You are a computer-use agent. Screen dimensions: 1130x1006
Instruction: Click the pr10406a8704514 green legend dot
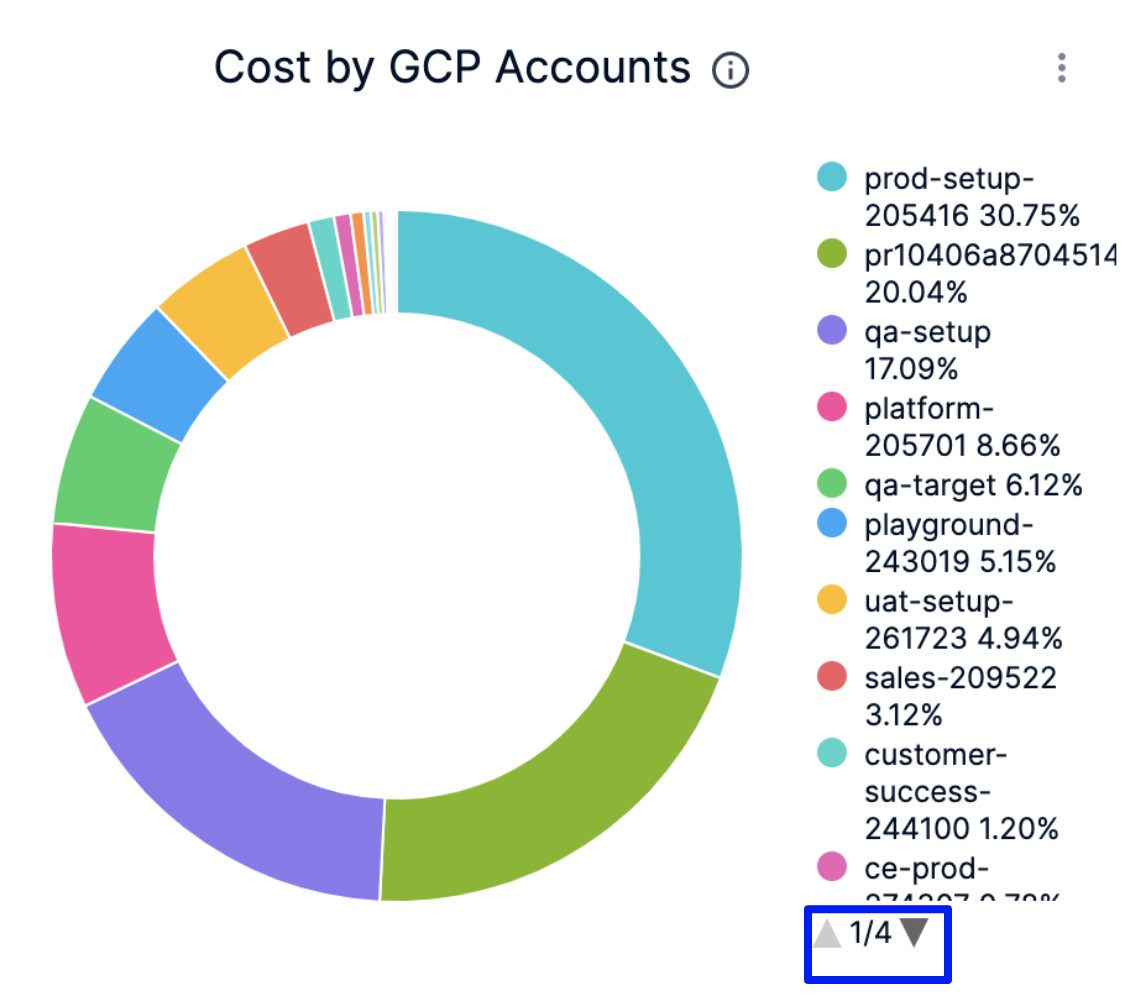point(832,255)
